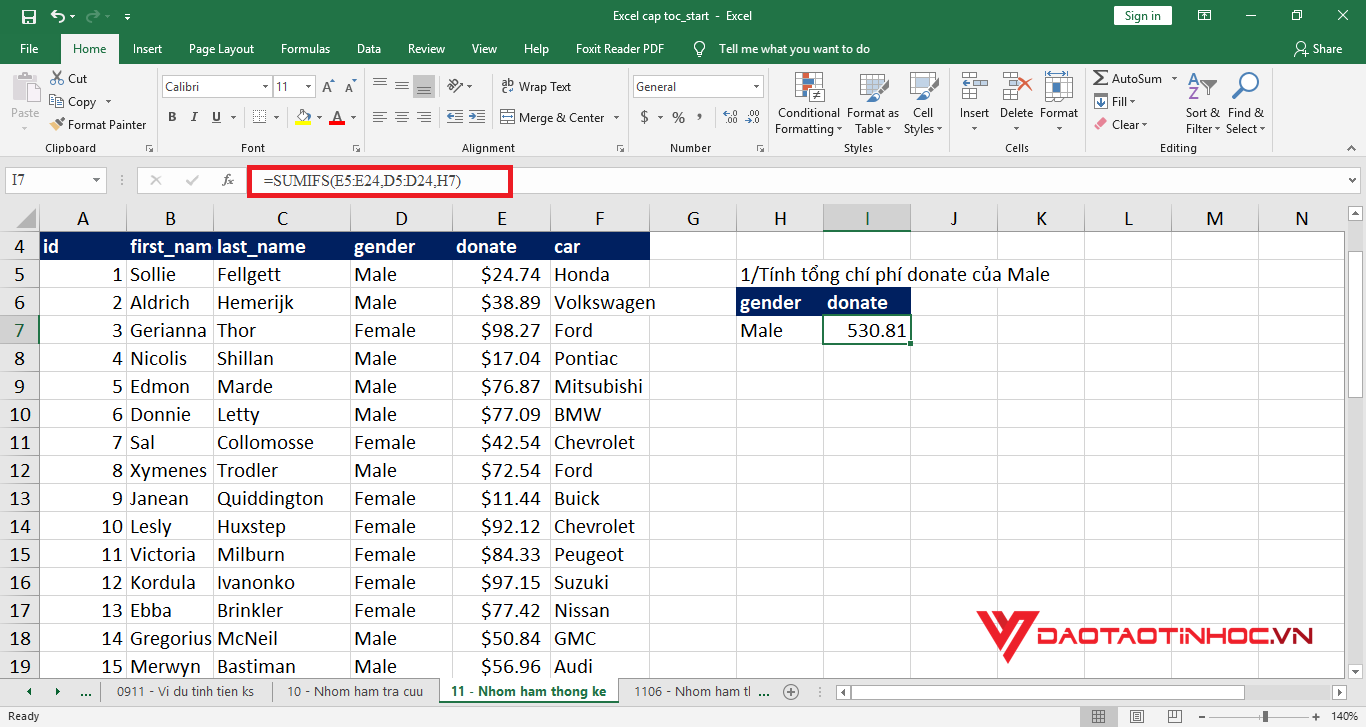
Task: Open the font size 11 dropdown
Action: click(x=309, y=87)
